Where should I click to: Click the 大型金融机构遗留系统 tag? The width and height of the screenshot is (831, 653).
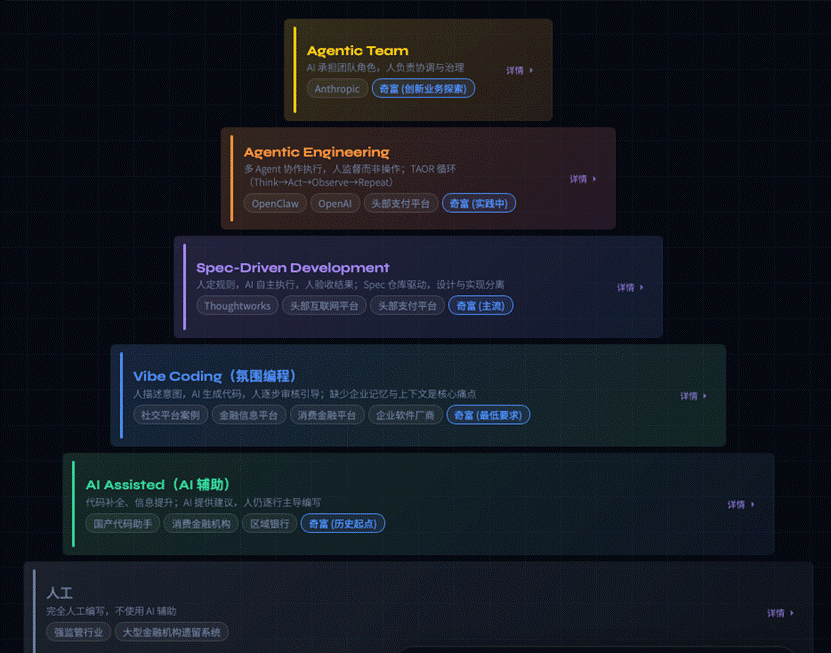(x=172, y=632)
